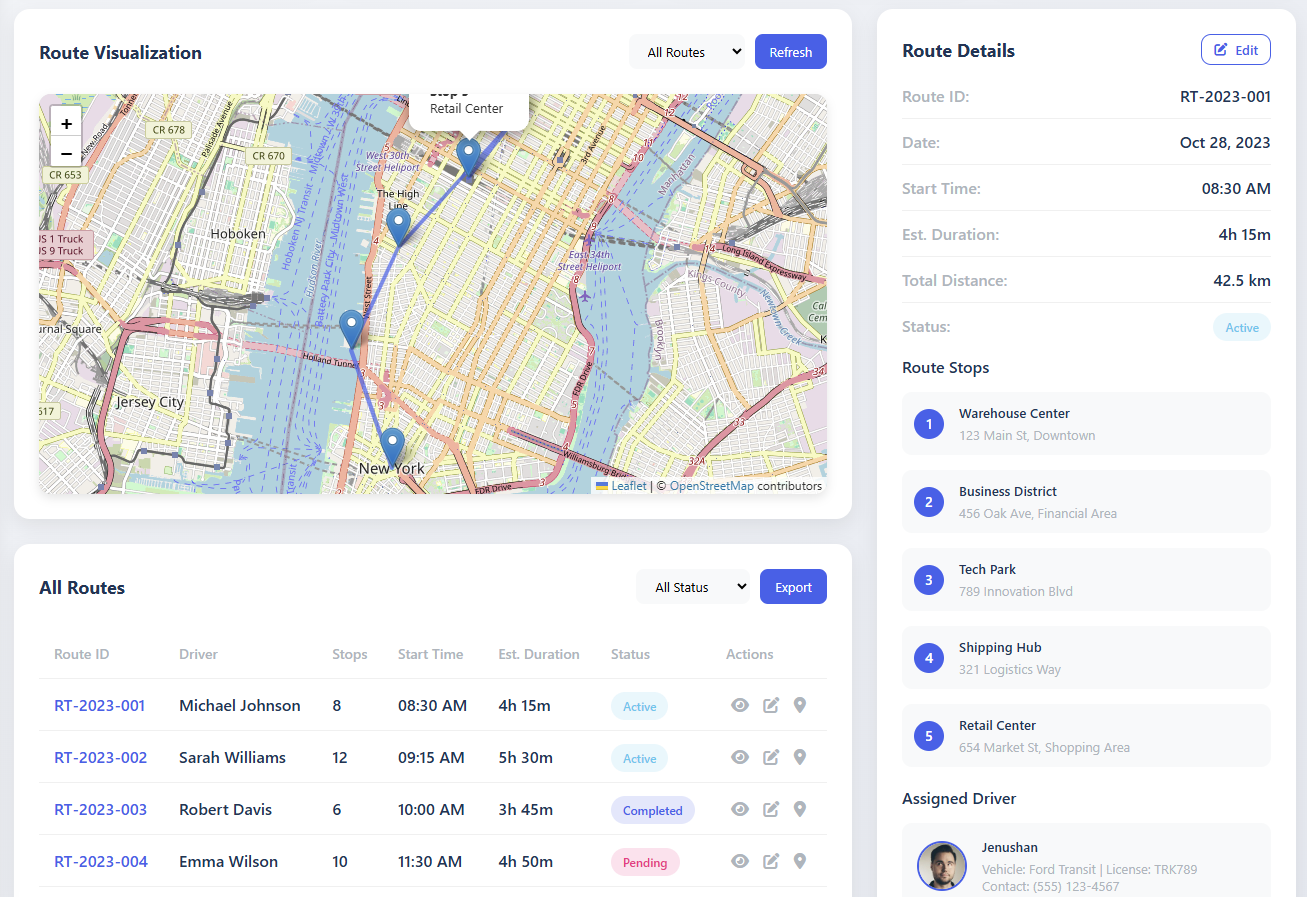Image resolution: width=1307 pixels, height=897 pixels.
Task: Edit Robert Davis' route via pencil icon
Action: click(x=771, y=809)
